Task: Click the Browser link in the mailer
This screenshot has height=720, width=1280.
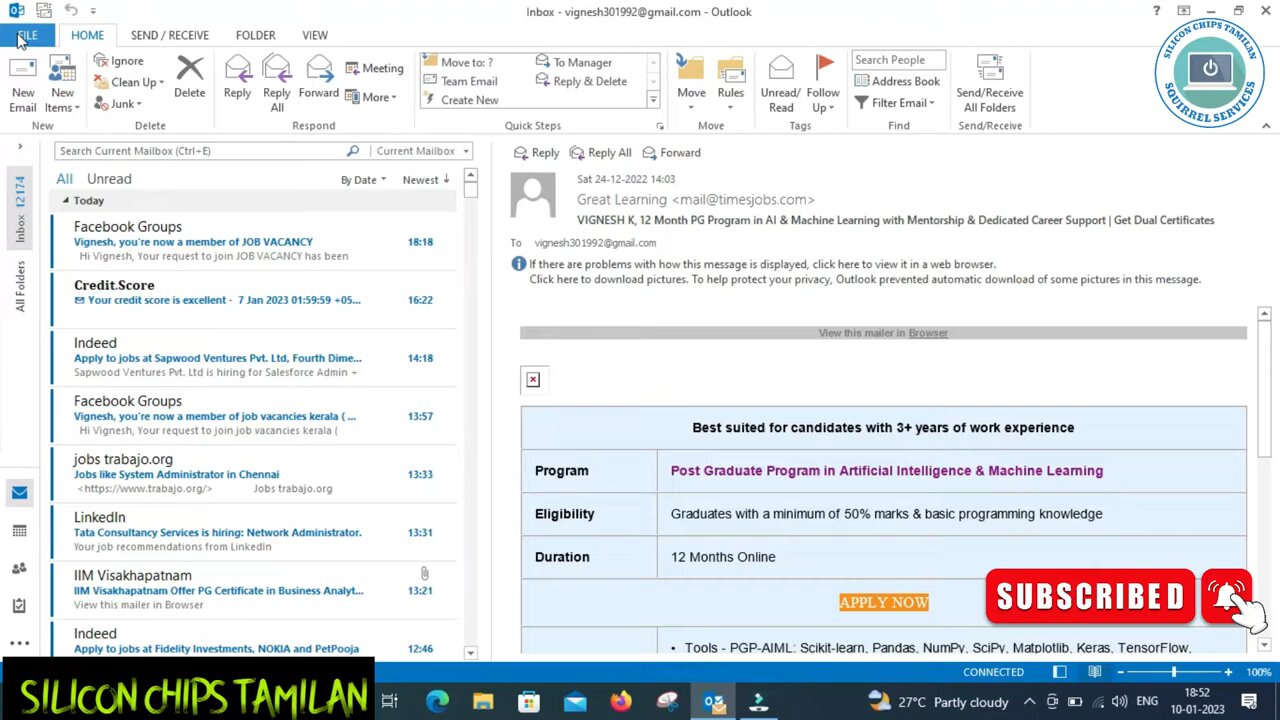Action: click(928, 333)
